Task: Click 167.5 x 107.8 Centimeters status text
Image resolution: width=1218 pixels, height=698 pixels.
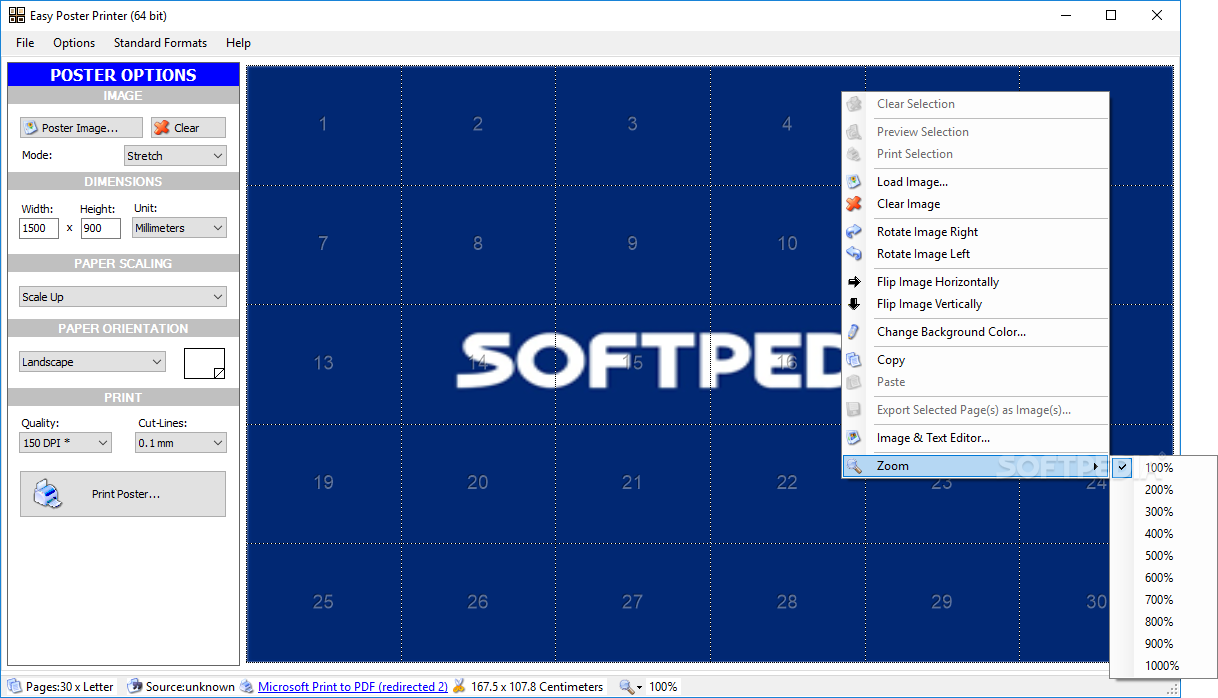Action: (x=537, y=687)
